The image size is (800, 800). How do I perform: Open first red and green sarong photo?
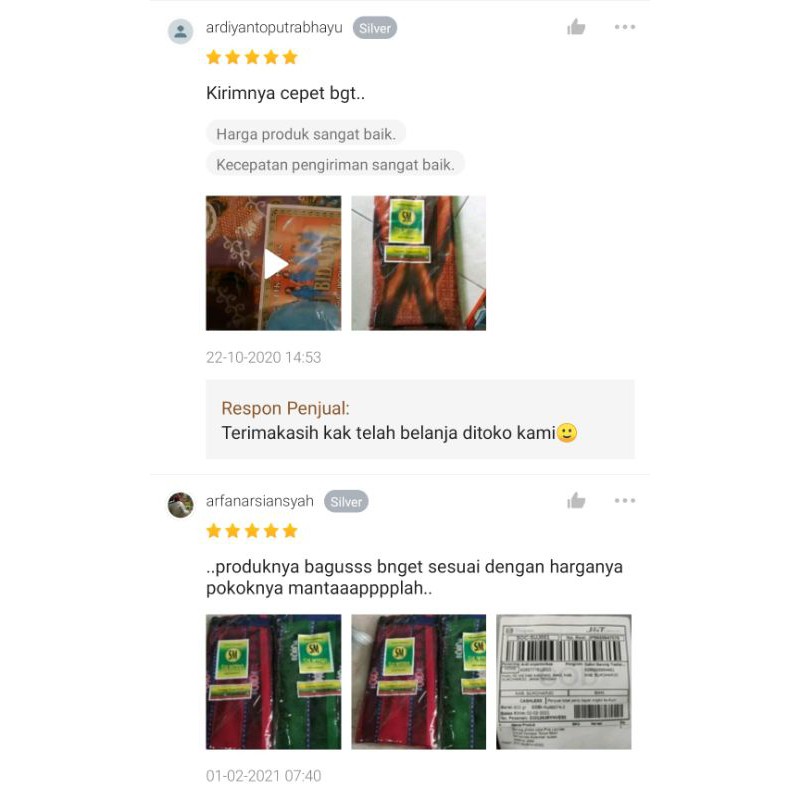pos(273,682)
